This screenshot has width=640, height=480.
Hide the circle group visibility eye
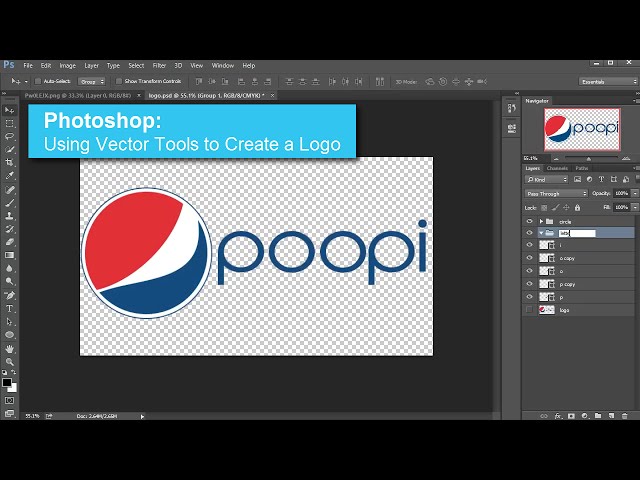[529, 221]
